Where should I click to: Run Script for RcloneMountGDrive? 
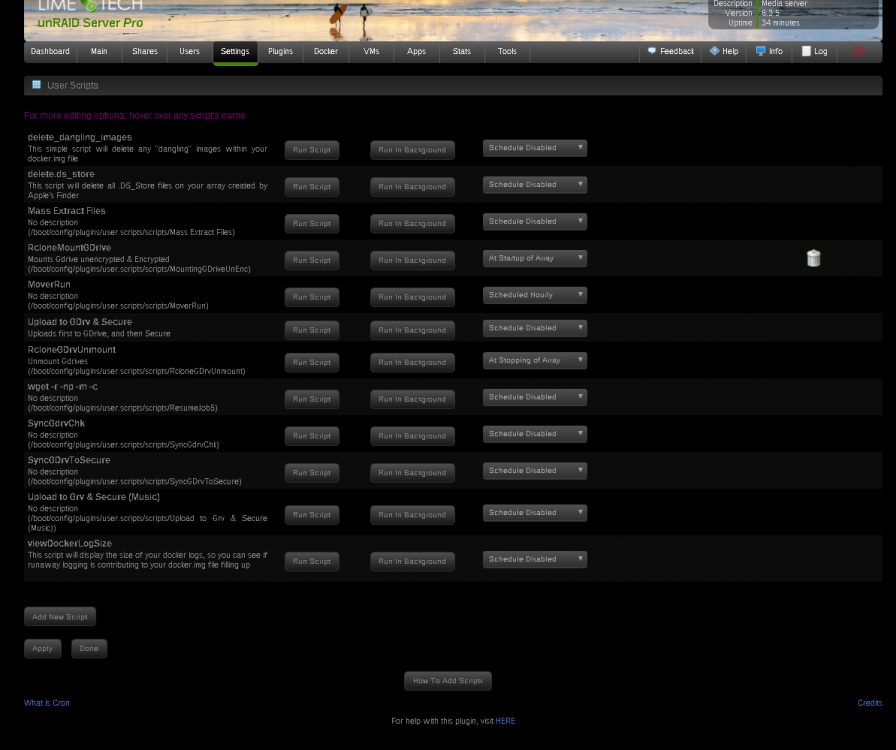point(312,261)
